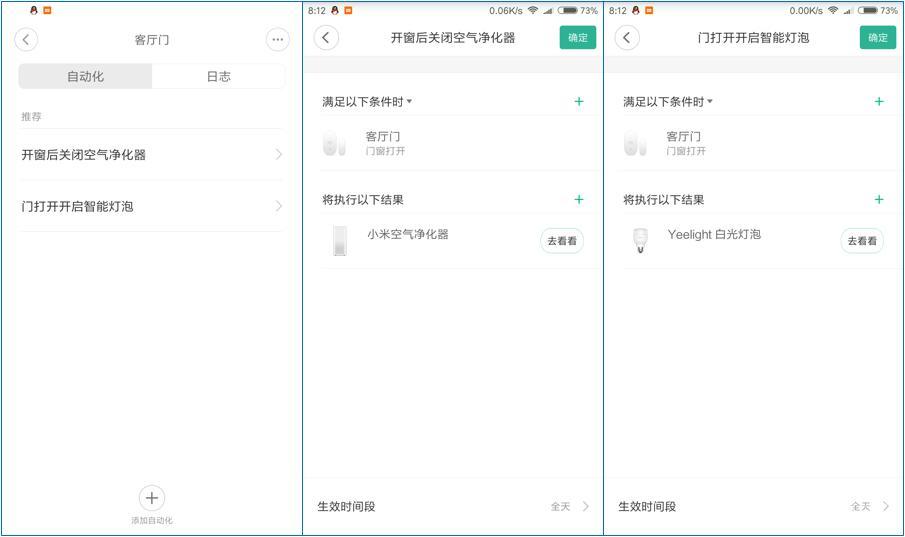Tap the 推荐 section label
Viewport: 905px width, 537px height.
pos(31,117)
